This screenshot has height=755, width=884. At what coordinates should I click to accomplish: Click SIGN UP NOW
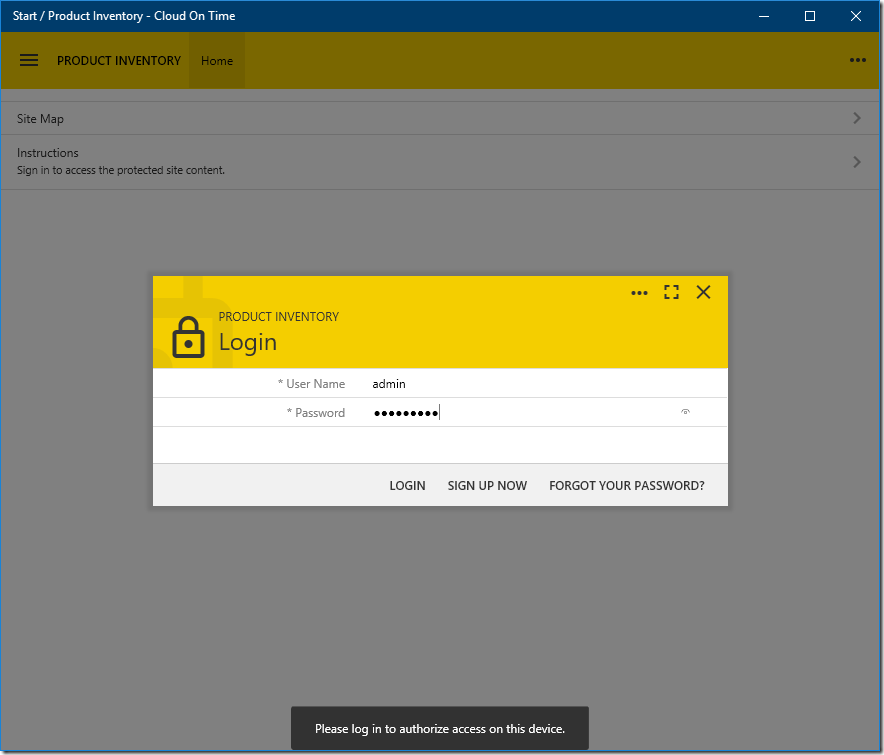[x=487, y=485]
